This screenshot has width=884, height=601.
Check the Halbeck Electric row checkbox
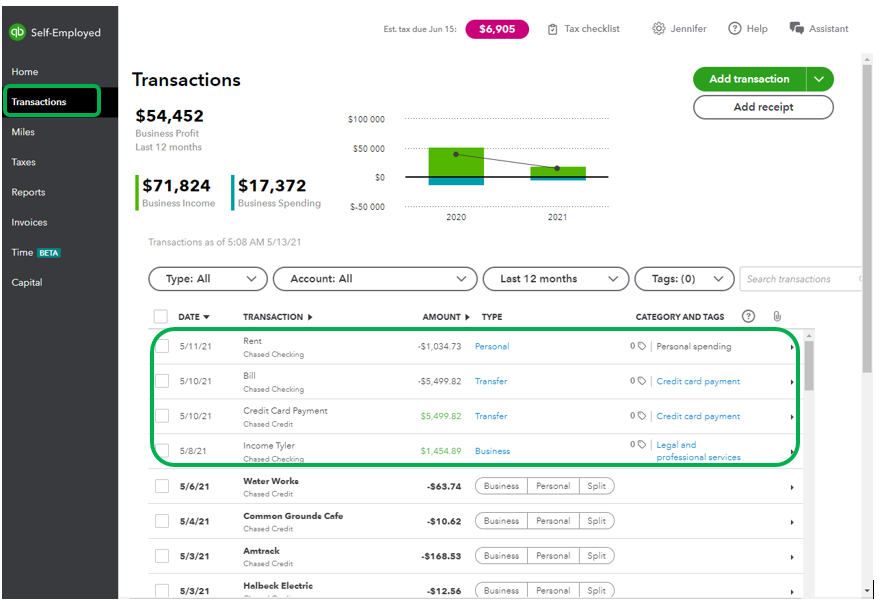pos(162,590)
